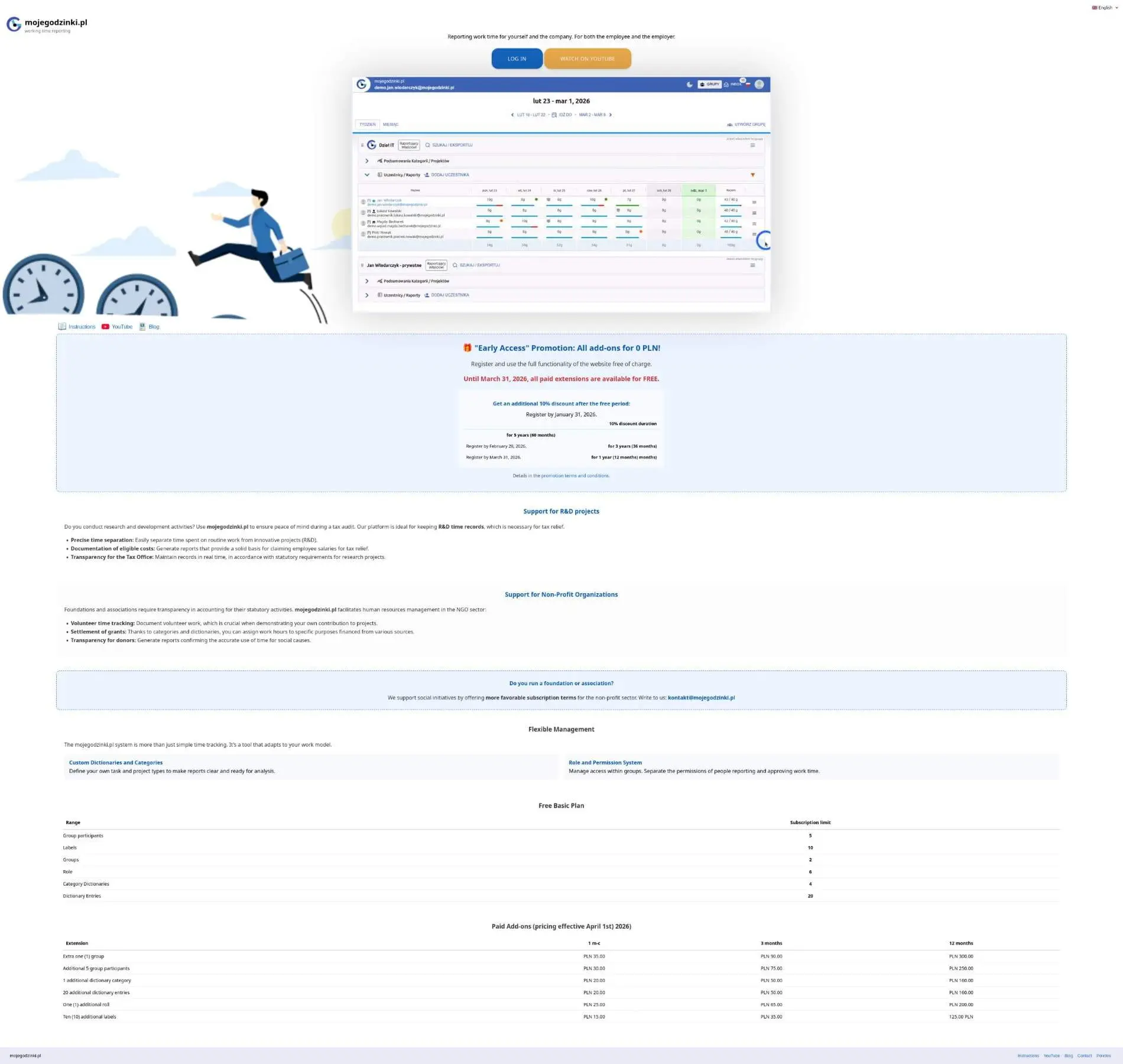Screen dimensions: 1123x1064
Task: Go to next week MAR 2 - MAR 8
Action: tap(595, 115)
